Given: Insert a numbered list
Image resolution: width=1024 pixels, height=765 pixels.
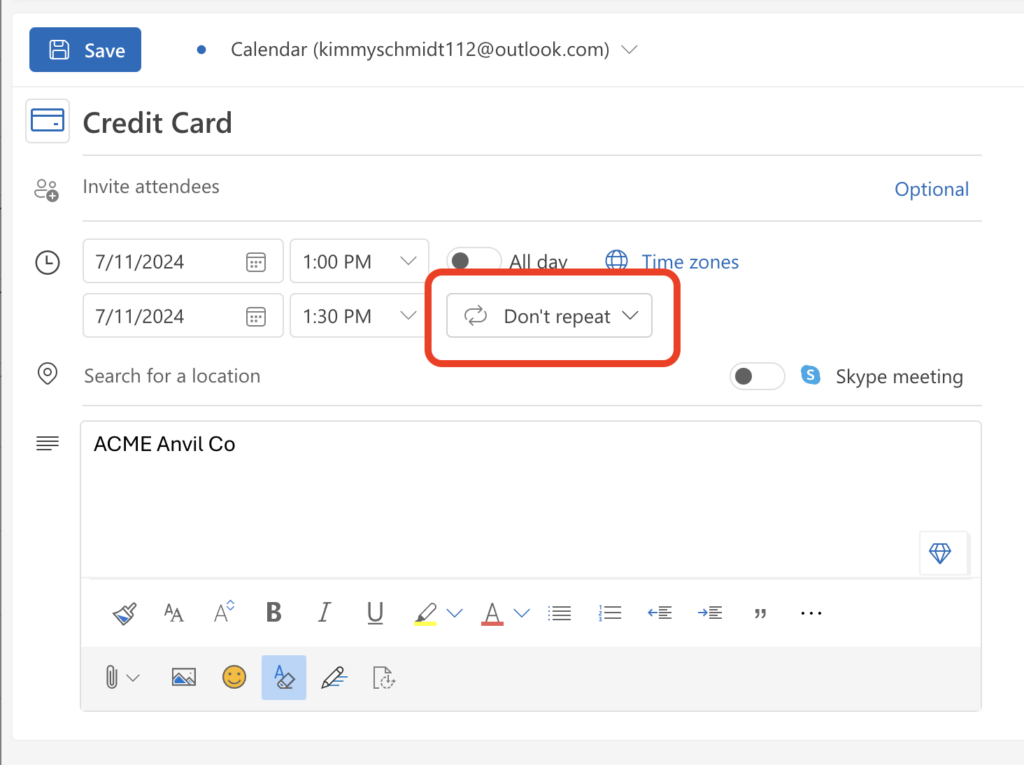Looking at the screenshot, I should (610, 613).
